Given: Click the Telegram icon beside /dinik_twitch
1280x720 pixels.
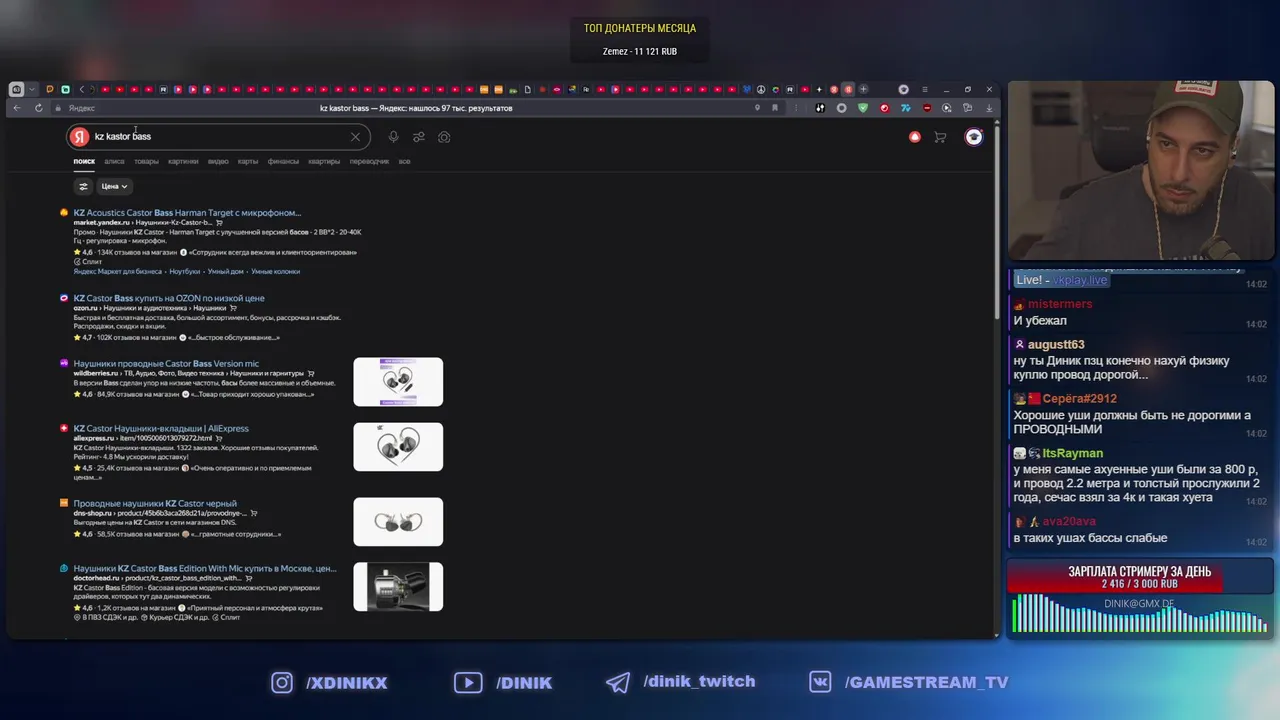Looking at the screenshot, I should pos(618,682).
